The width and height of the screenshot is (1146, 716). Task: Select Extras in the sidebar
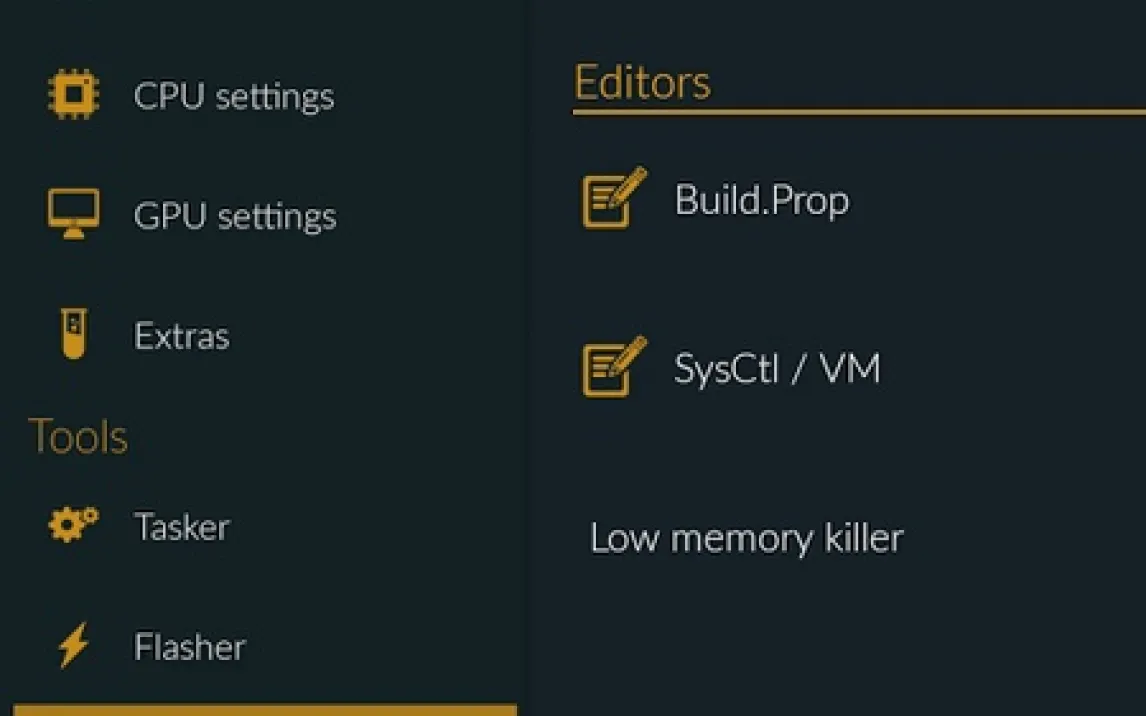pyautogui.click(x=182, y=336)
